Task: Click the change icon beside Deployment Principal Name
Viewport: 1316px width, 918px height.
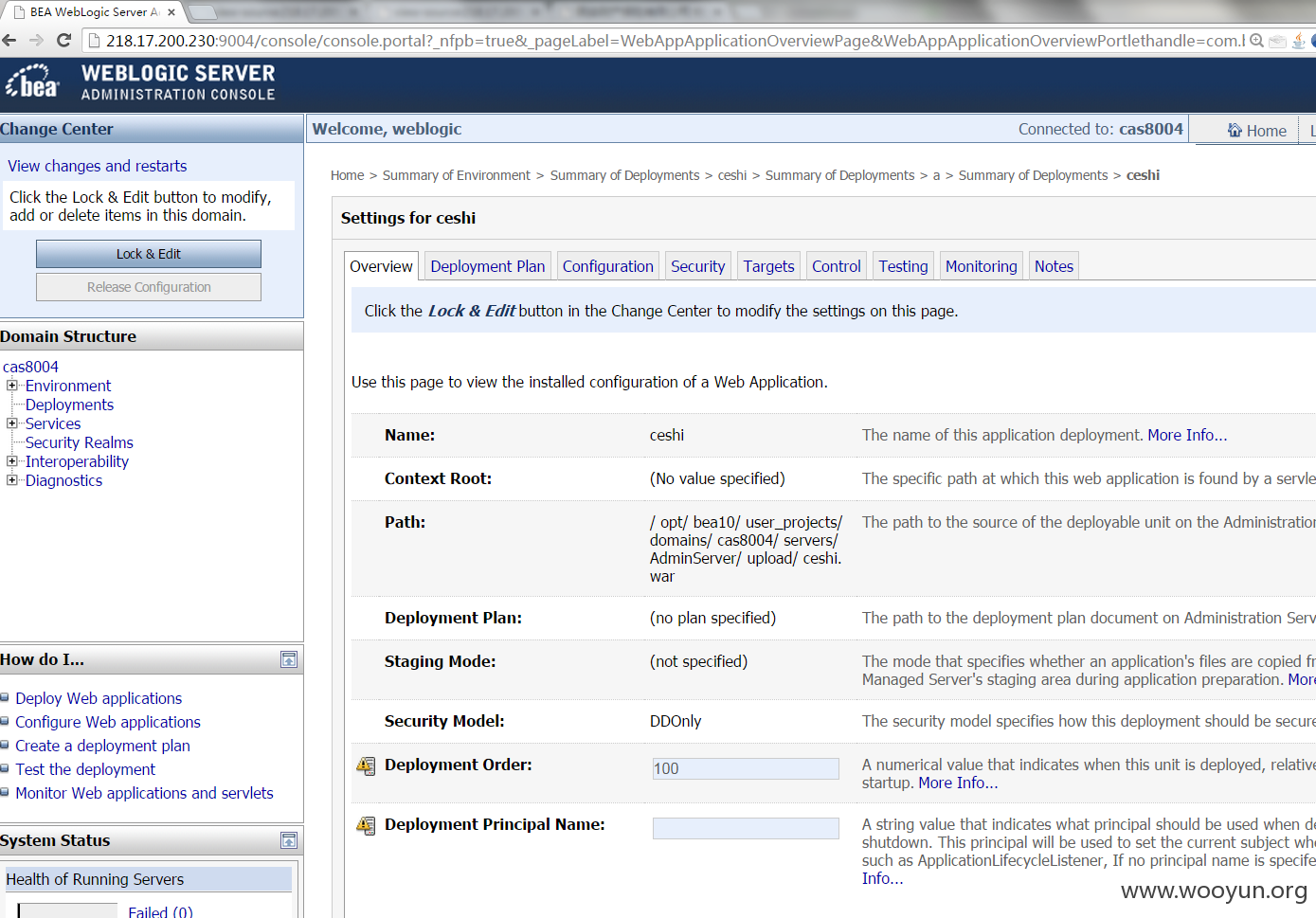Action: coord(366,825)
